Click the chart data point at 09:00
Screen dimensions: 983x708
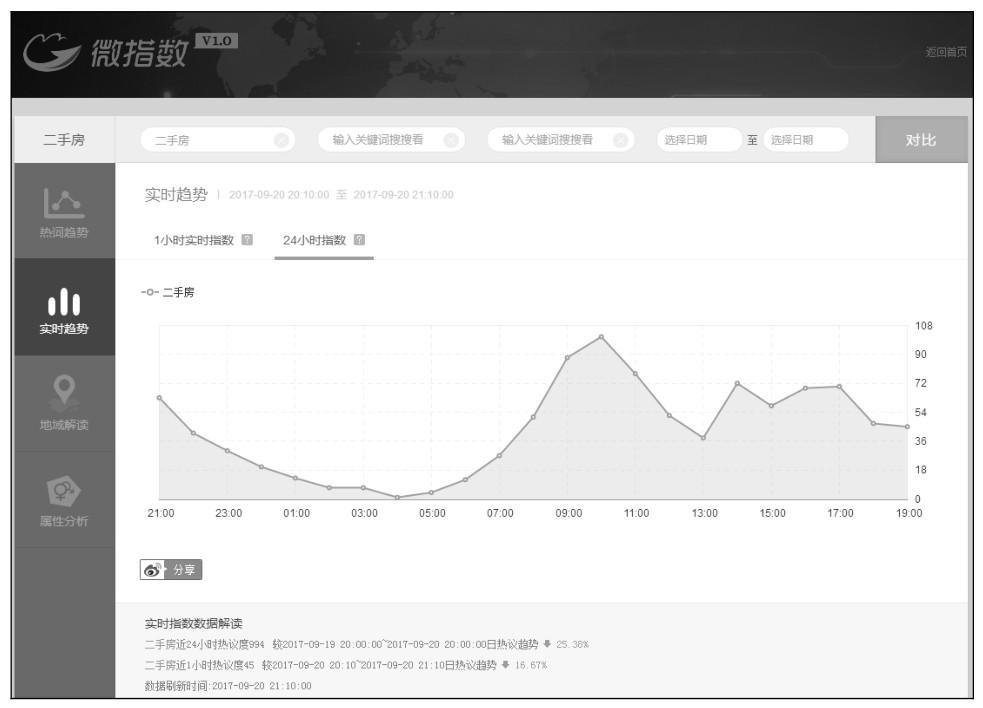567,357
